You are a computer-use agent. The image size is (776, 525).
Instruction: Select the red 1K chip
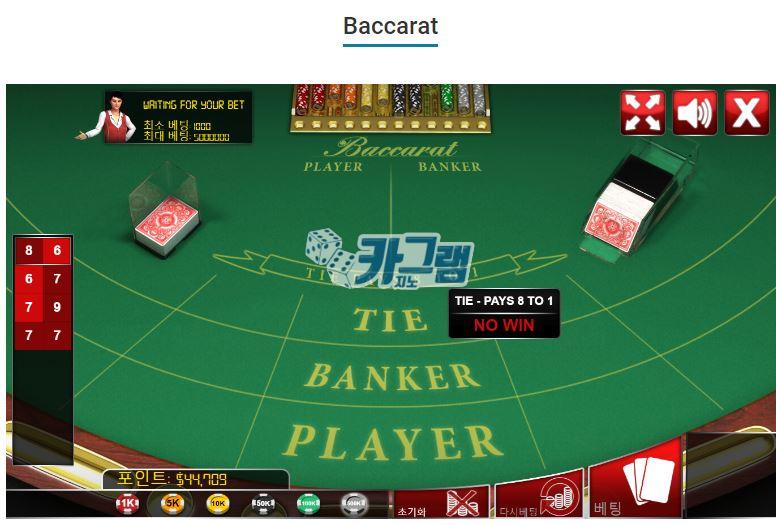[x=127, y=503]
